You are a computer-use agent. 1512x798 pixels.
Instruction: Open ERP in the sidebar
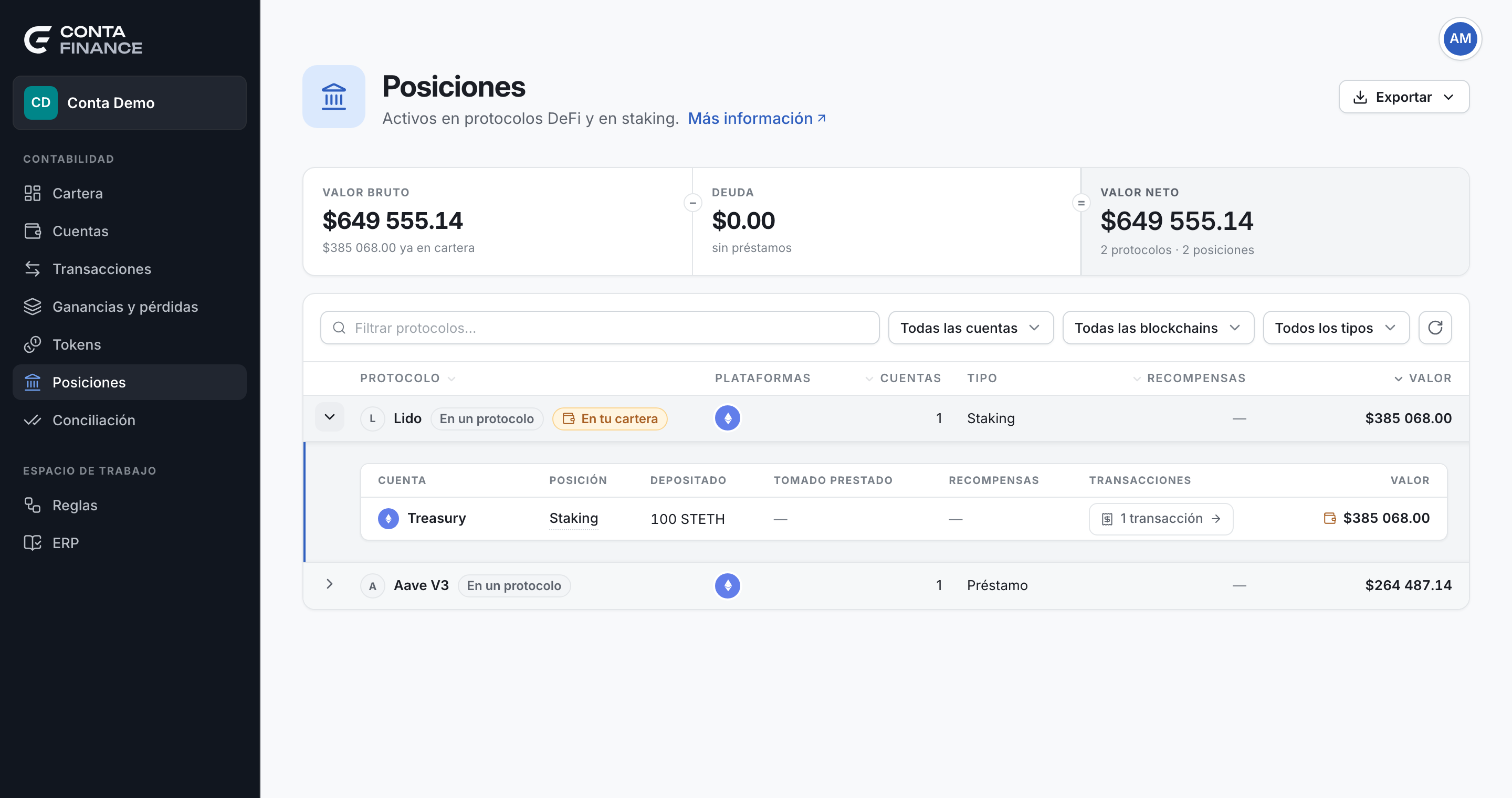129,543
